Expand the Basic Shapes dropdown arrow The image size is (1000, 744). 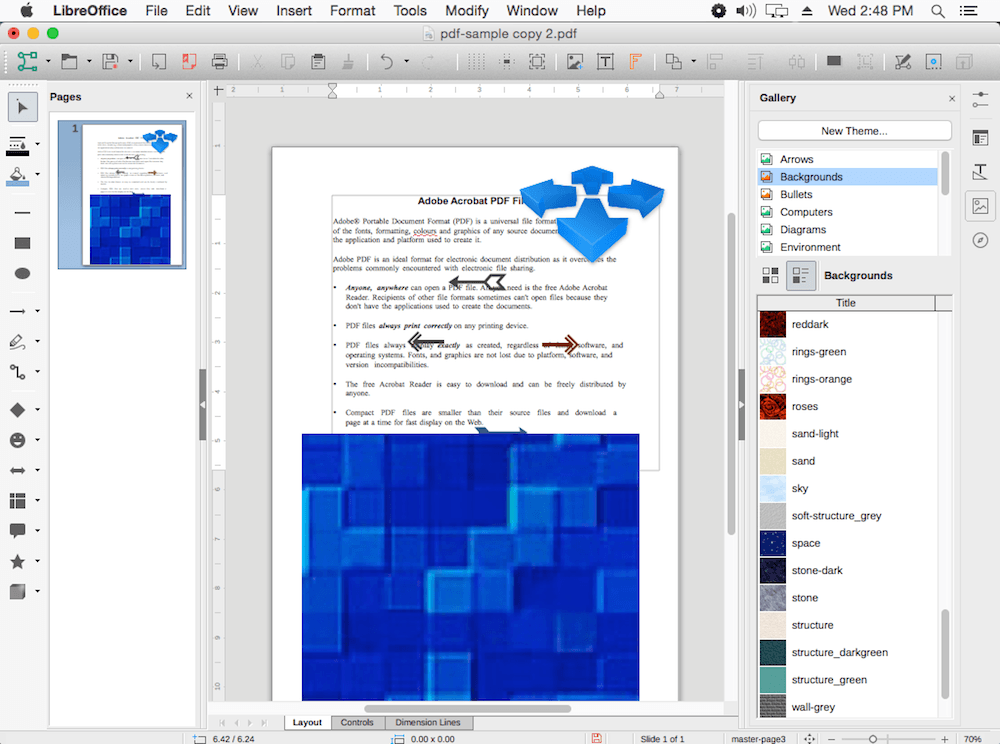(37, 409)
